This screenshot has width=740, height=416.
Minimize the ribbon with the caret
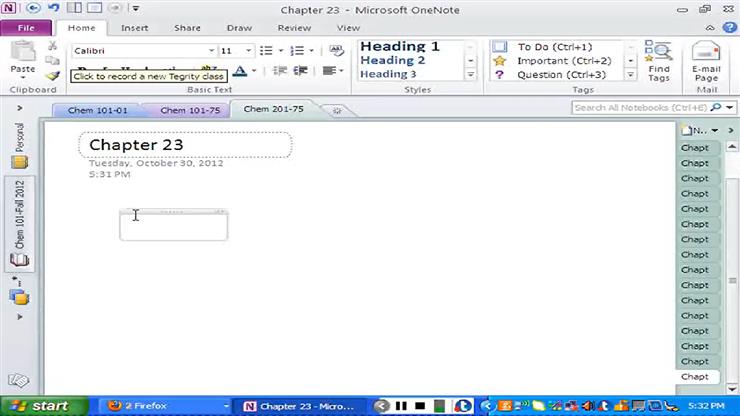710,28
